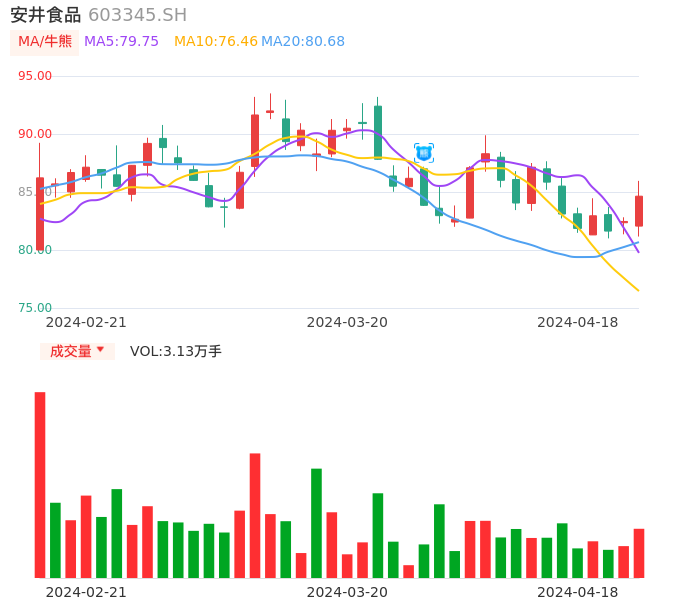Click the 75.00 price axis label
686x606 pixels.
point(35,308)
